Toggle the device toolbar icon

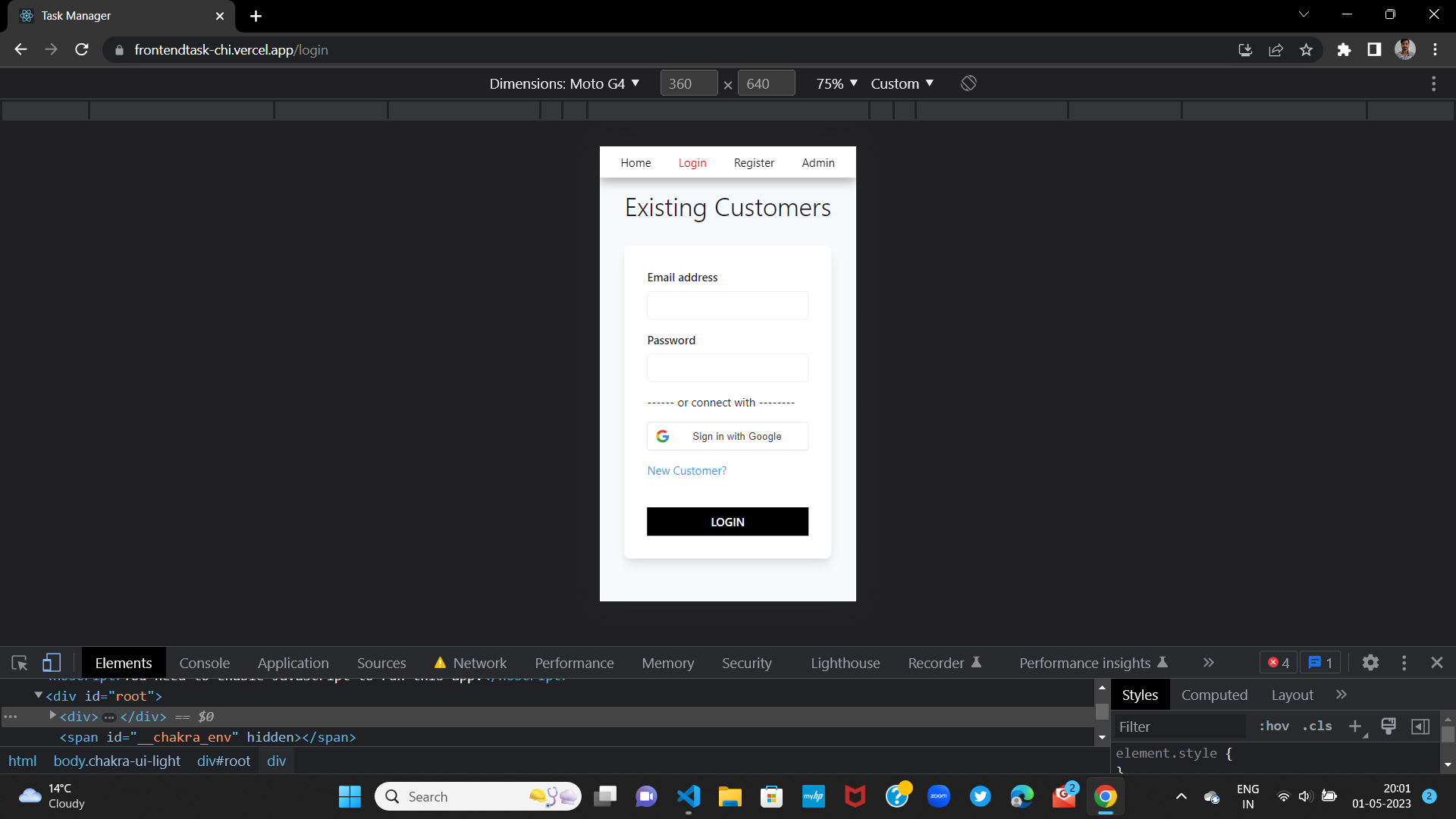(51, 663)
